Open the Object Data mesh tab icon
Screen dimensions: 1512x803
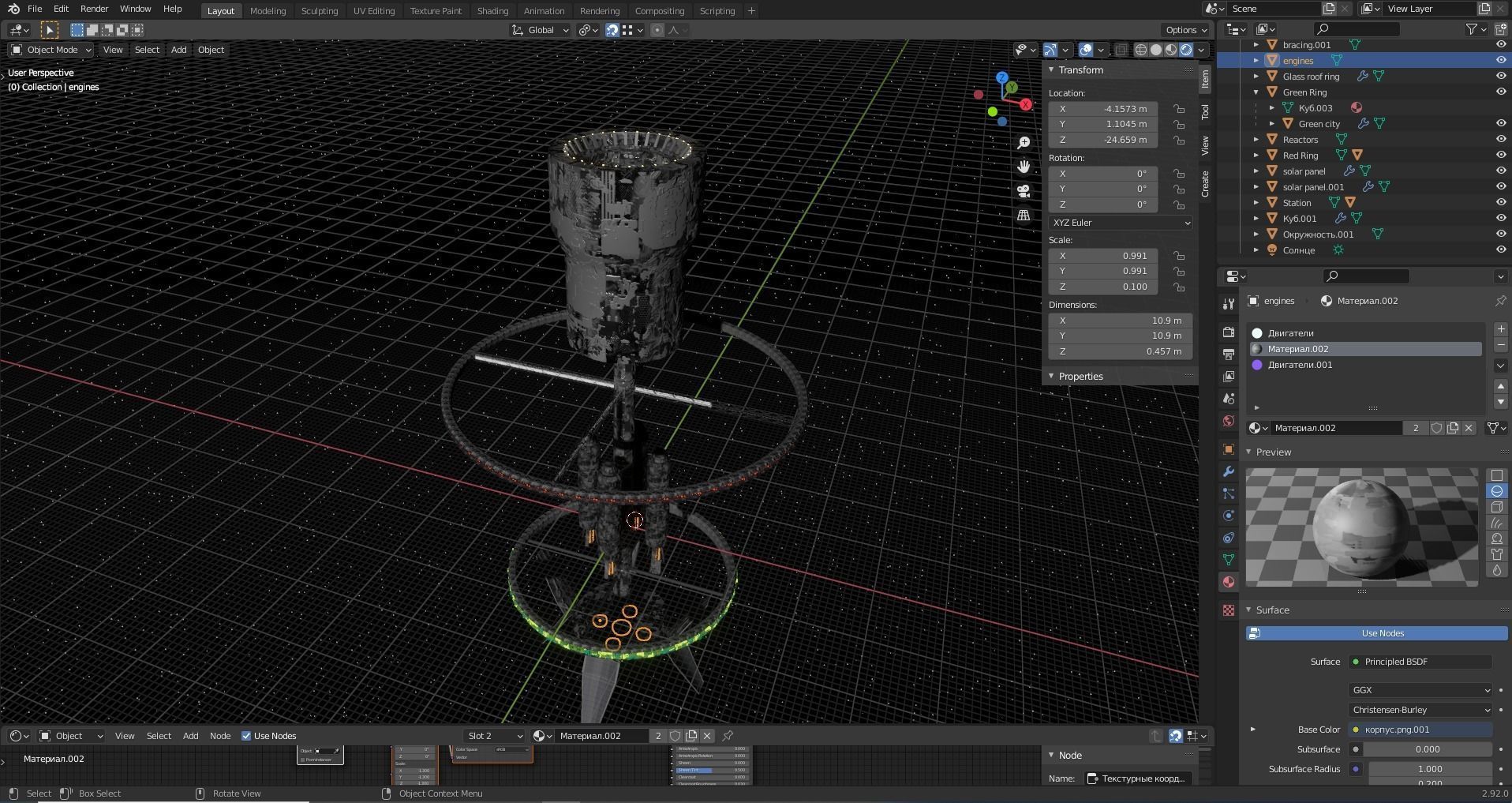click(x=1228, y=560)
